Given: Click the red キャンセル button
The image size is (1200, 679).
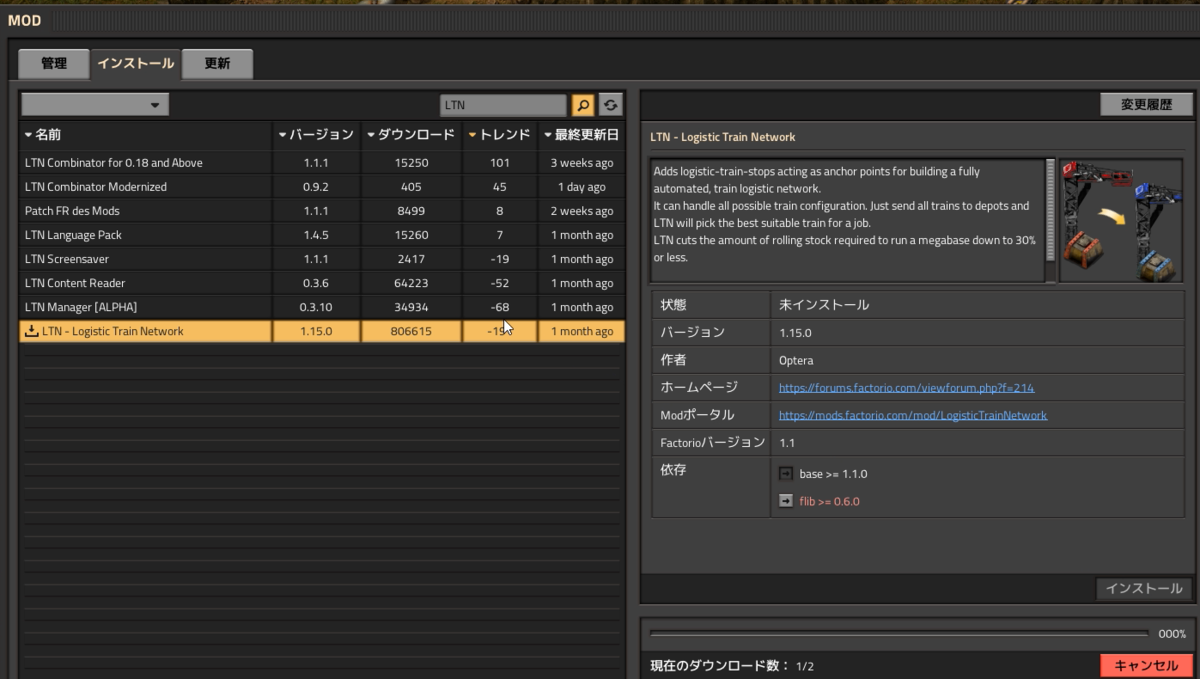Looking at the screenshot, I should point(1146,666).
